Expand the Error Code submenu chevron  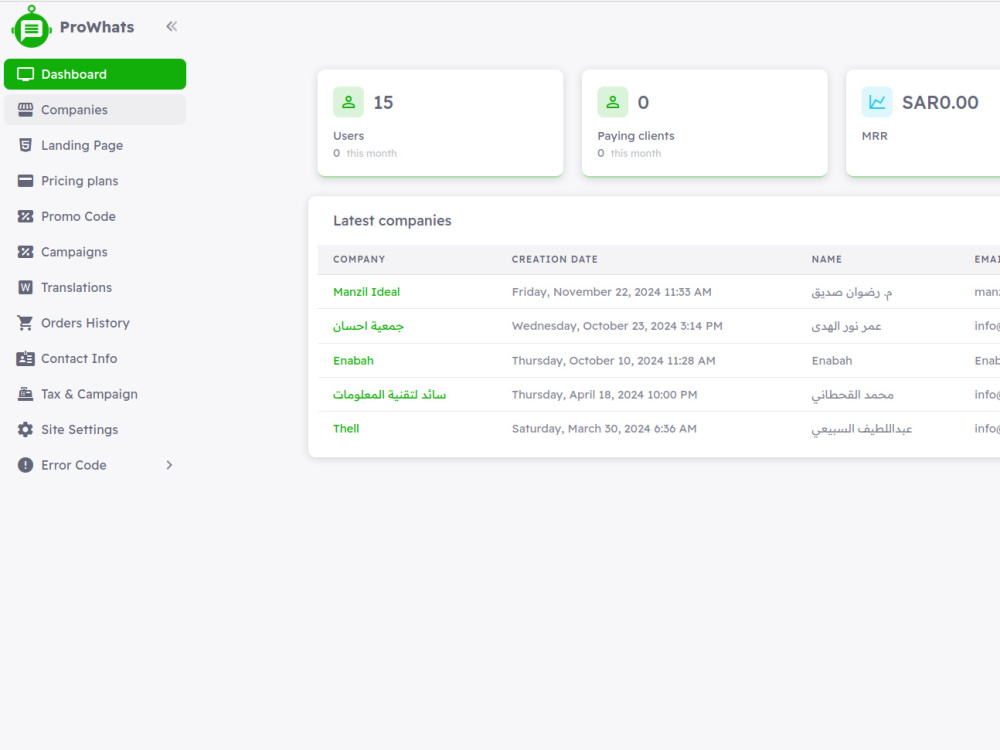point(169,465)
